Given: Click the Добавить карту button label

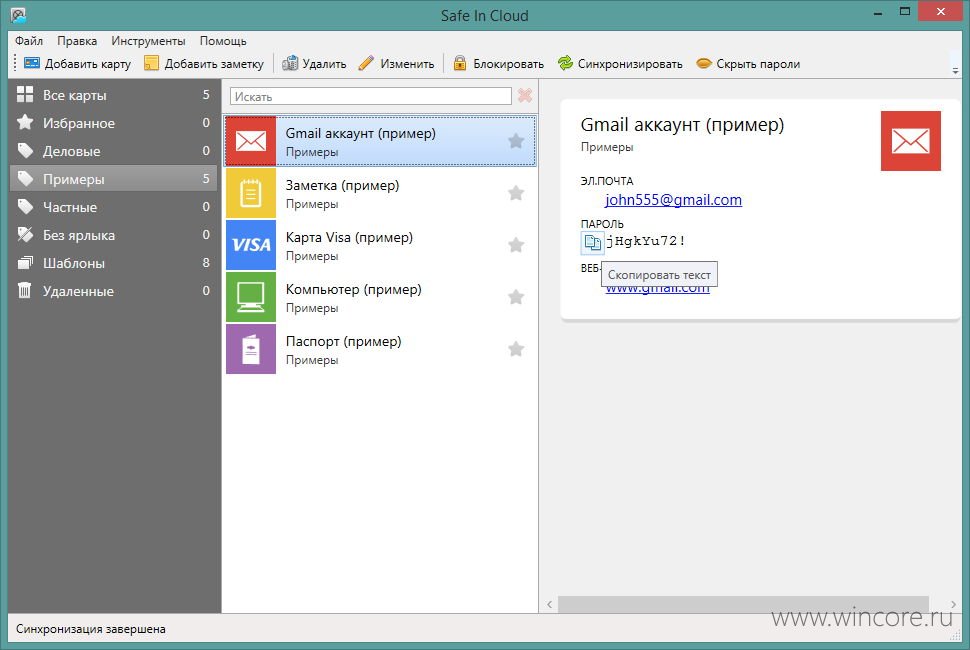Looking at the screenshot, I should click(88, 64).
